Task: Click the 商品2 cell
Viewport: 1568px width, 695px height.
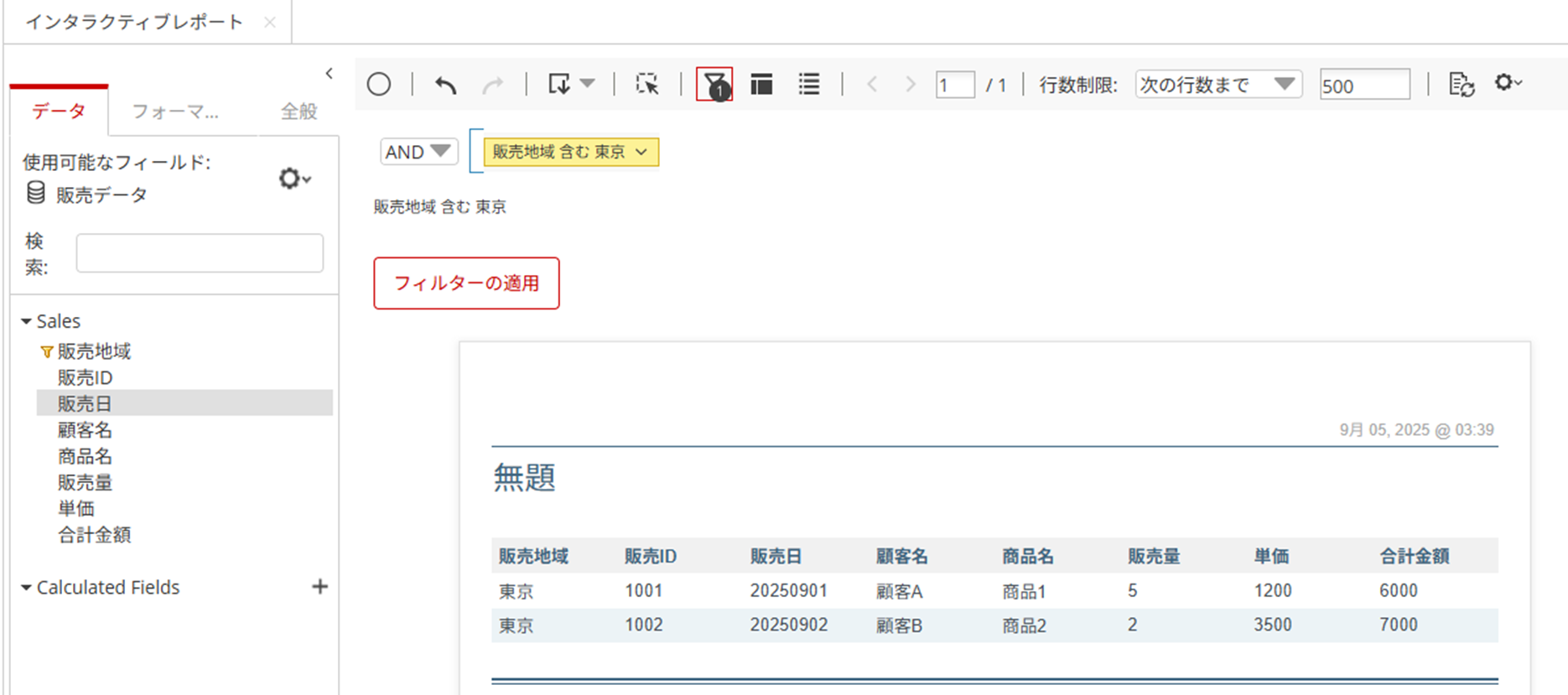Action: [1024, 625]
